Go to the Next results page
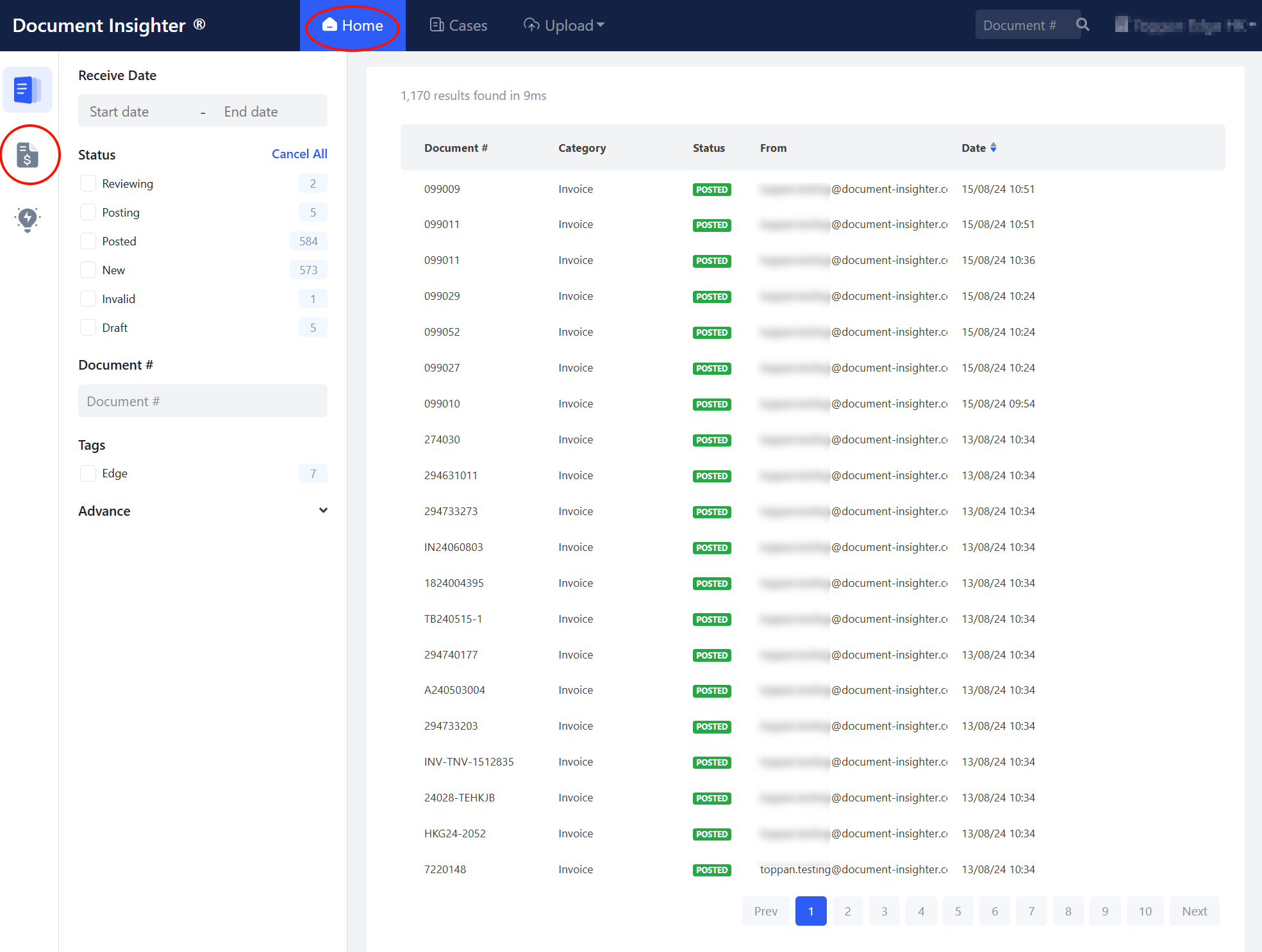 [1194, 911]
